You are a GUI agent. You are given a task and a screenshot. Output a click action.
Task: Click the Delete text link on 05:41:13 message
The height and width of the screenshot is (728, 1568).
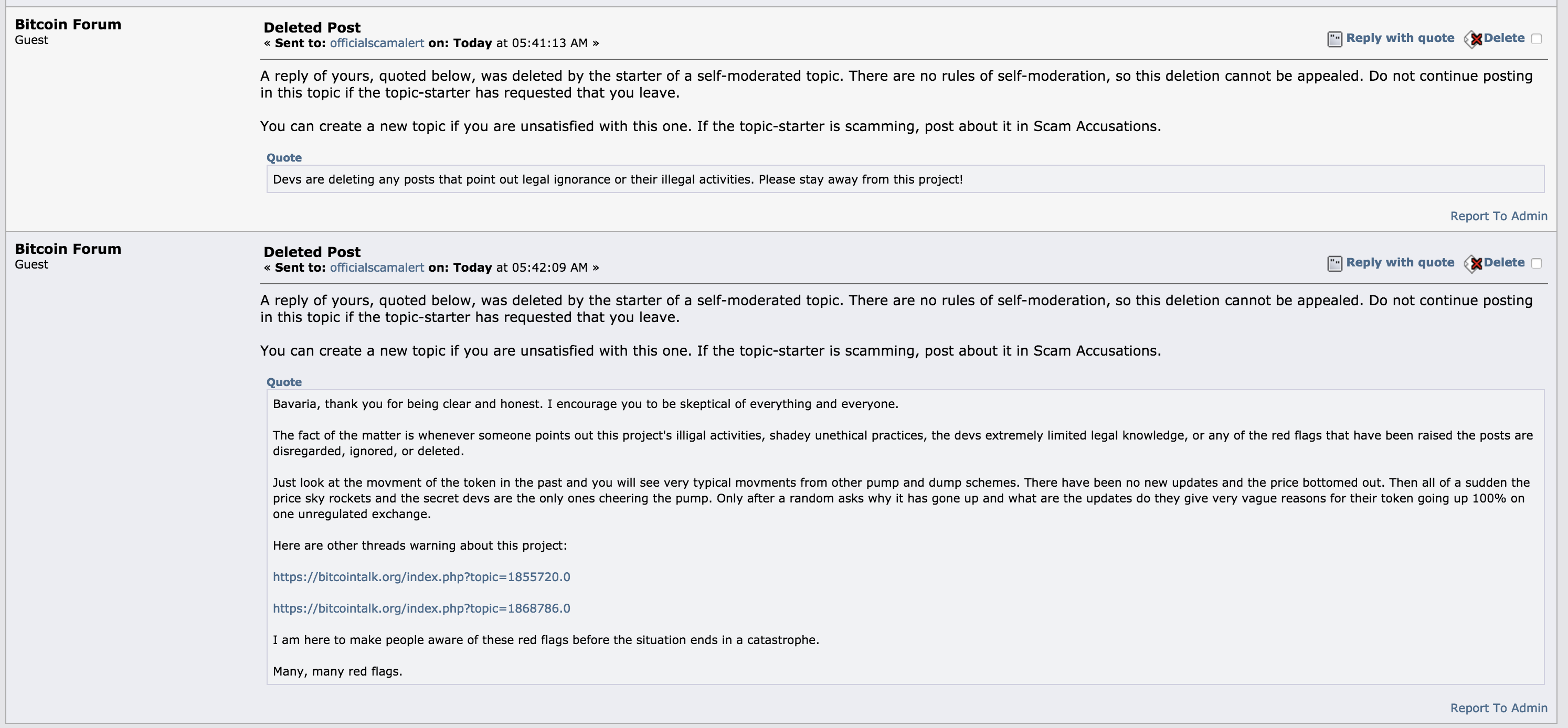[x=1504, y=38]
